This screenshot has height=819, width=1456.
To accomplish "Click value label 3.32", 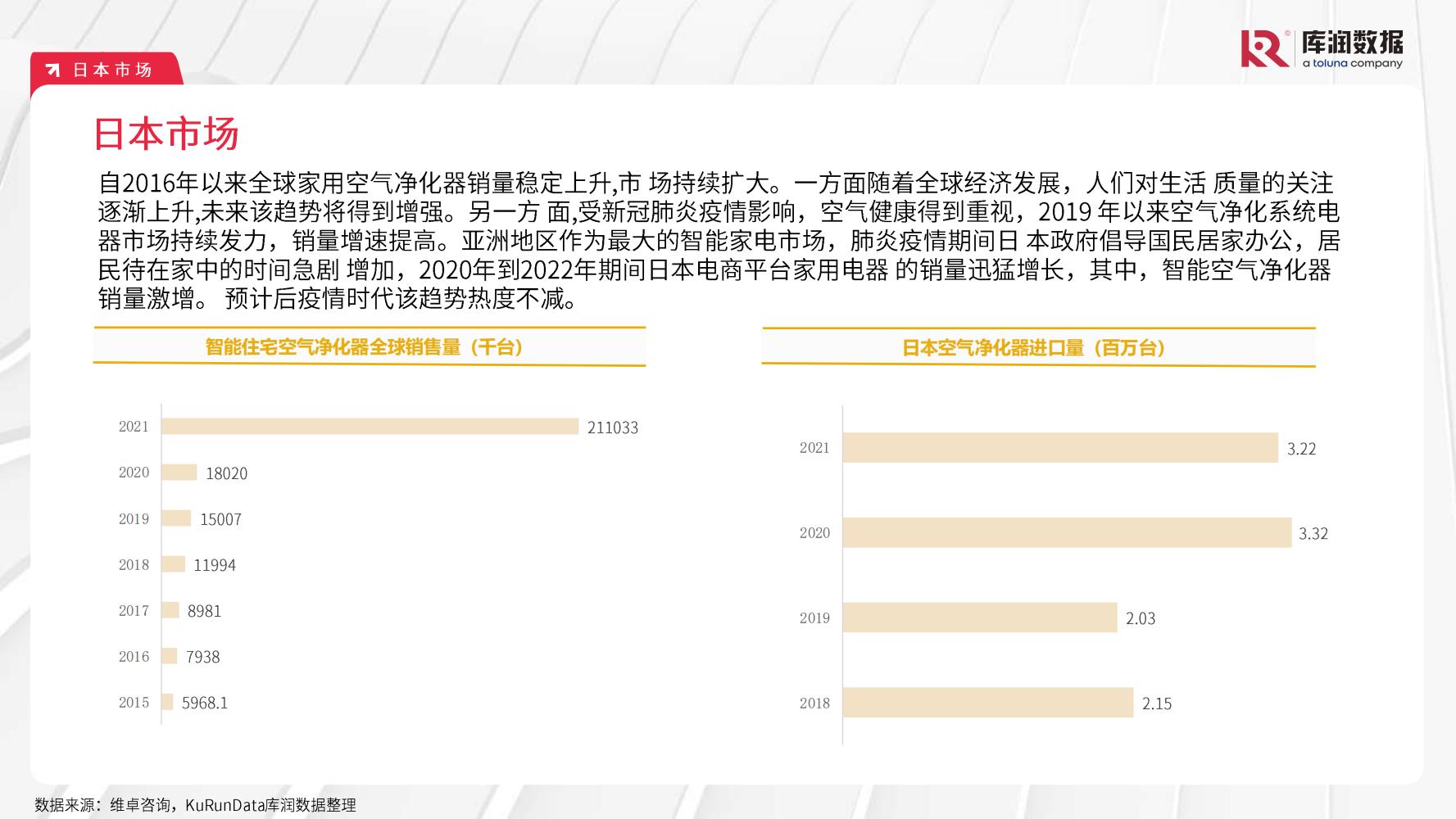I will pyautogui.click(x=1313, y=534).
